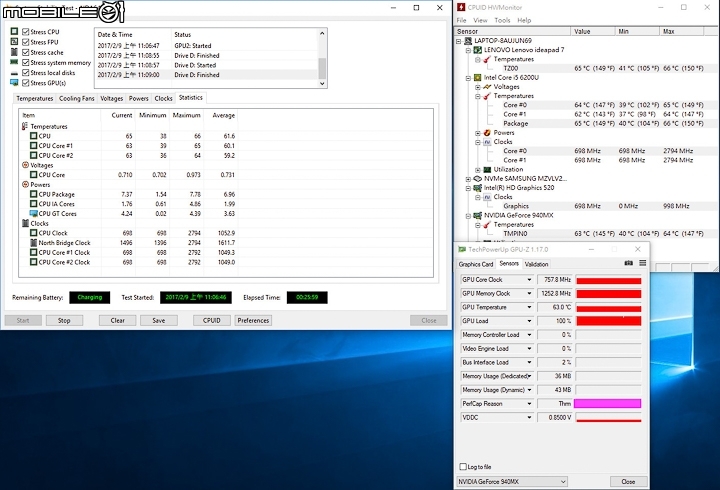Open the CPUID button
The width and height of the screenshot is (720, 490).
click(212, 321)
